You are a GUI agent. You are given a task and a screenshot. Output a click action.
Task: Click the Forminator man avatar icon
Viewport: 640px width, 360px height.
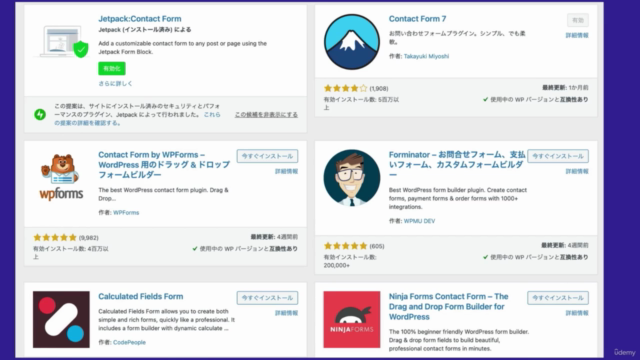coord(351,178)
